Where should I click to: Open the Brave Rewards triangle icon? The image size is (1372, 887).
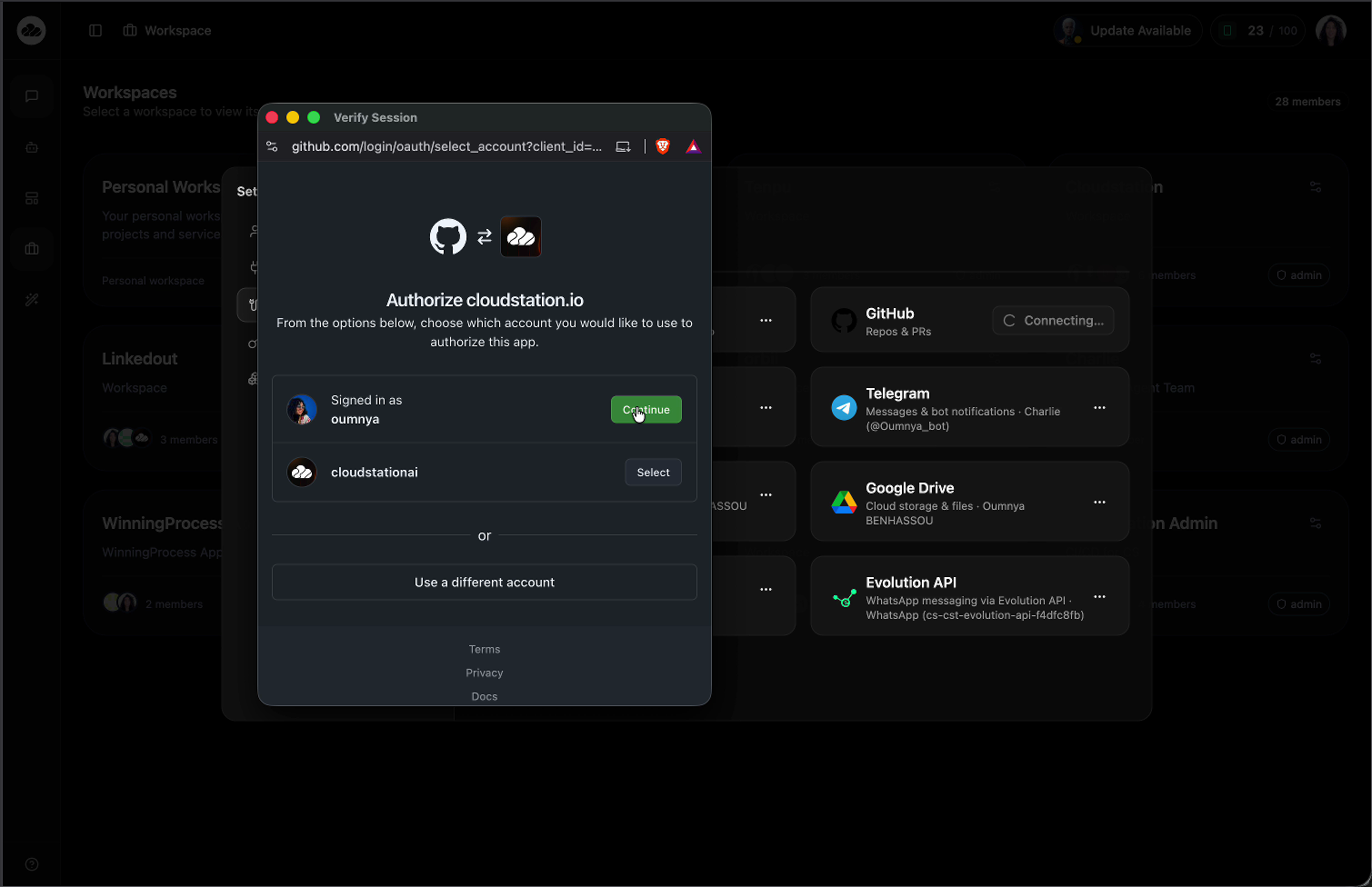pos(693,146)
